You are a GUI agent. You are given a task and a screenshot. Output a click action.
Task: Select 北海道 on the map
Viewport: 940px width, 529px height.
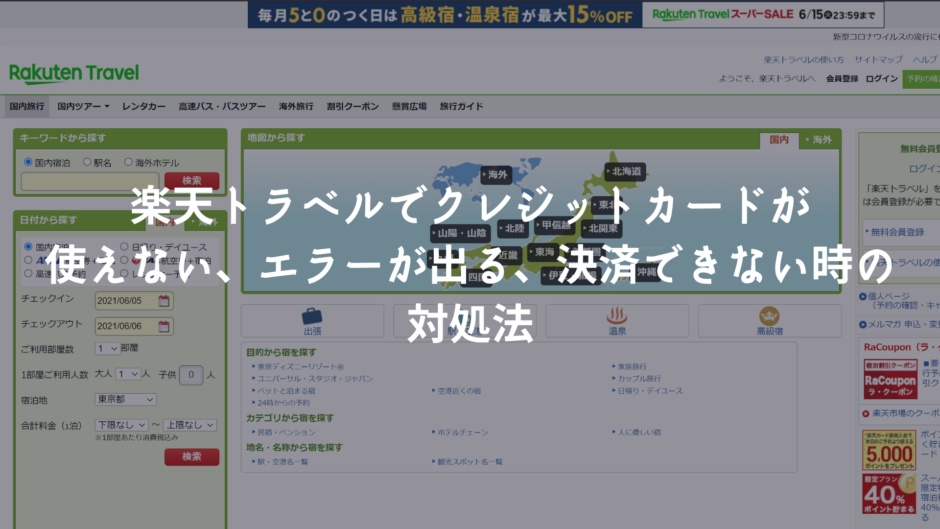(625, 172)
